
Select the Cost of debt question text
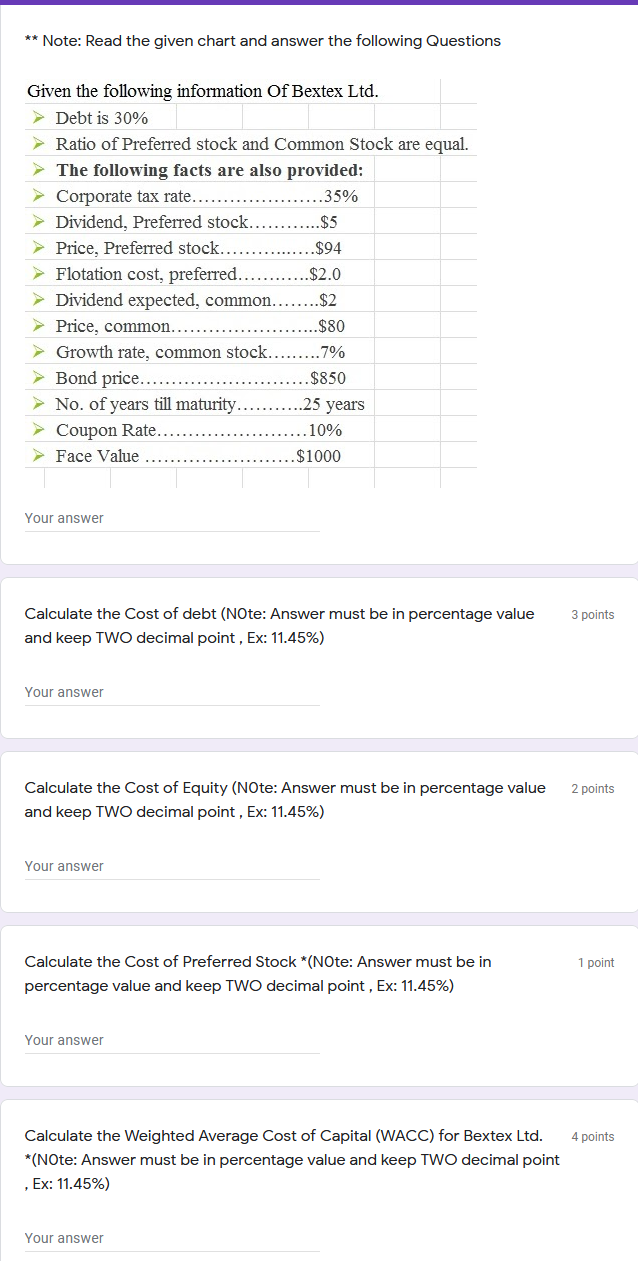tap(280, 625)
